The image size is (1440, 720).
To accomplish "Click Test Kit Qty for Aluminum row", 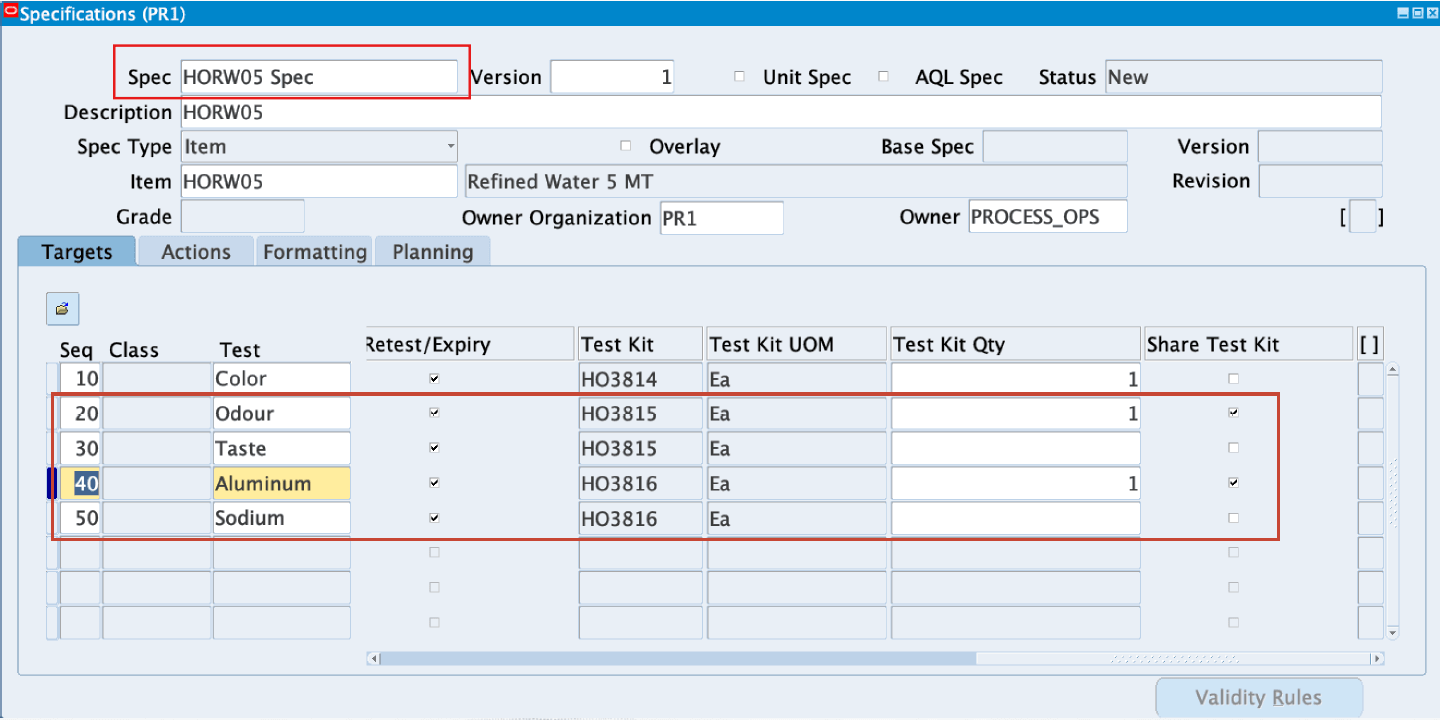I will click(1016, 483).
